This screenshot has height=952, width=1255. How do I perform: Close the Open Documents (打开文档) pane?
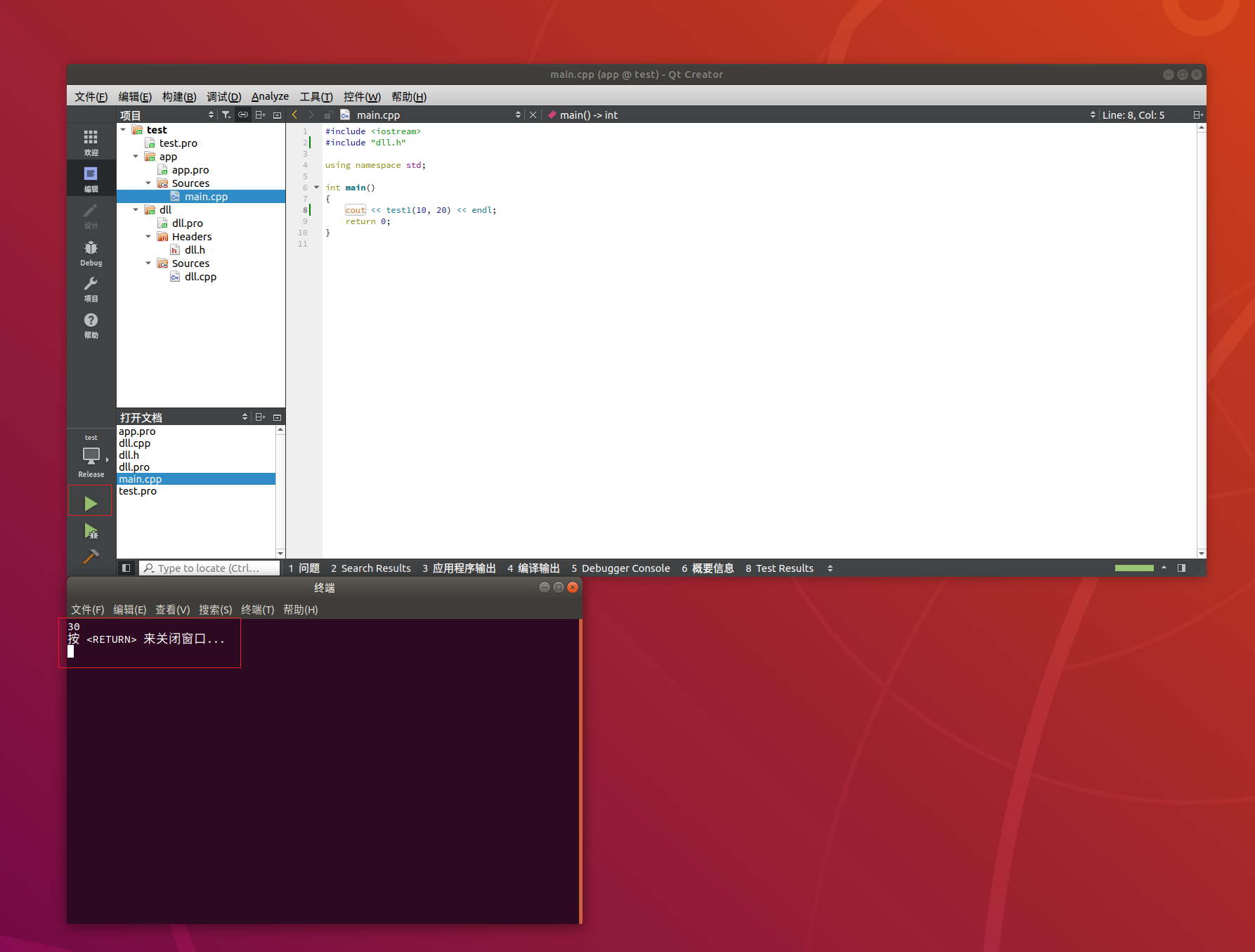(277, 417)
